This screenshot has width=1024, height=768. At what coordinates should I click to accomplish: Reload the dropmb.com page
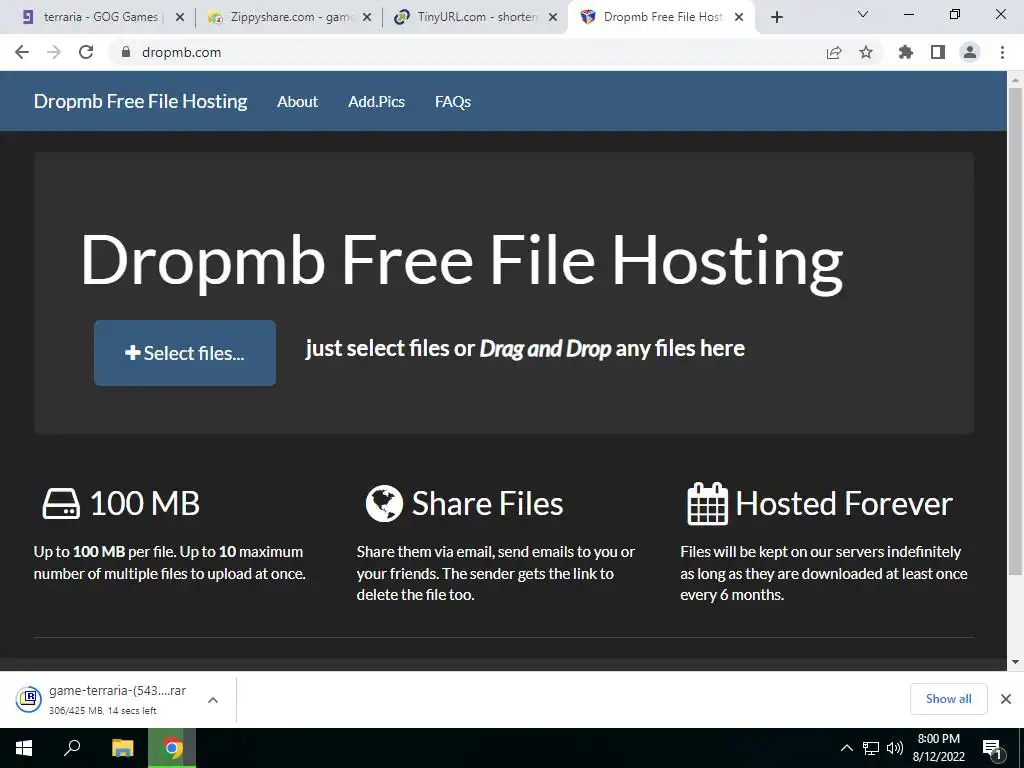86,52
